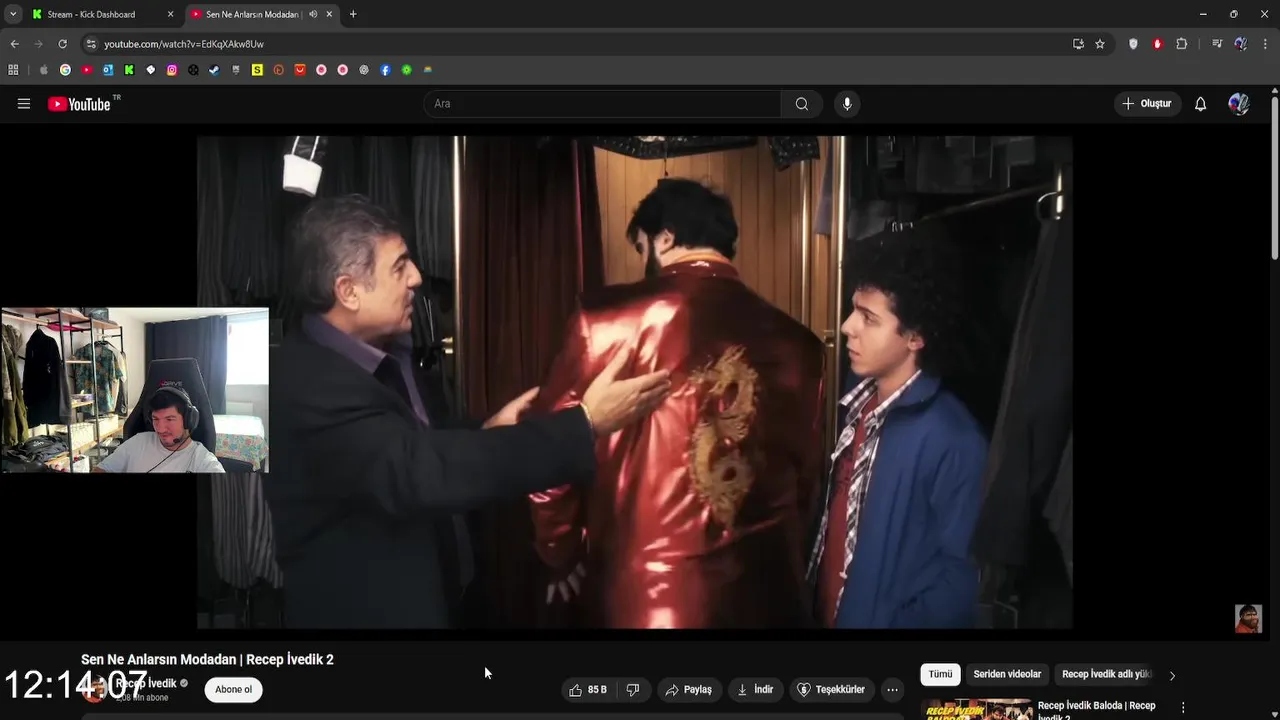Viewport: 1280px width, 720px height.
Task: Open the Recep İvedik channel name
Action: (x=146, y=684)
